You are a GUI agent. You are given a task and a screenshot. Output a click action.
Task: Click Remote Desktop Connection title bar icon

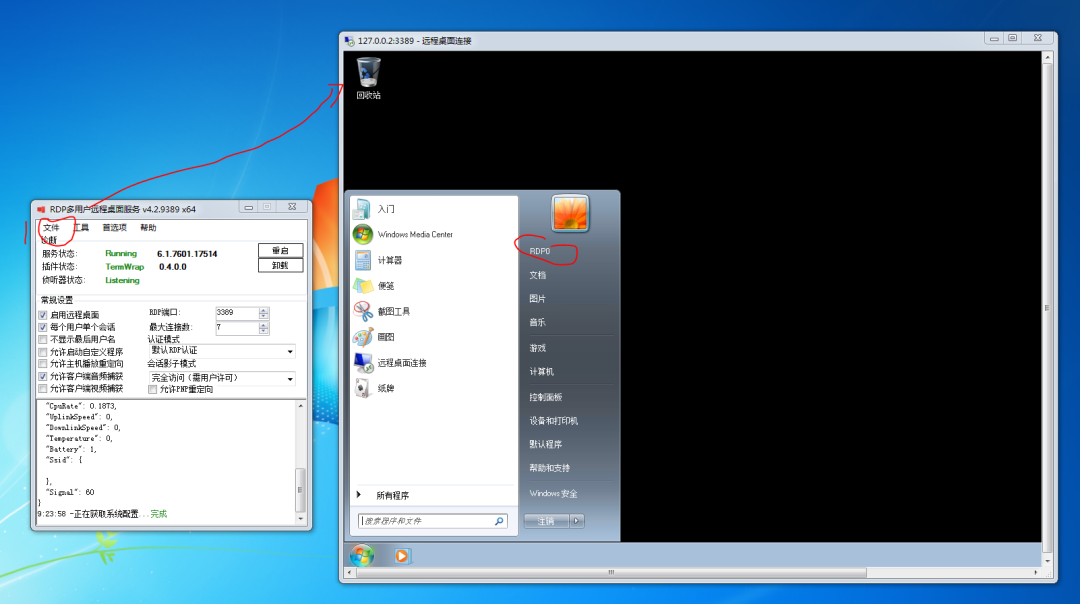[349, 41]
